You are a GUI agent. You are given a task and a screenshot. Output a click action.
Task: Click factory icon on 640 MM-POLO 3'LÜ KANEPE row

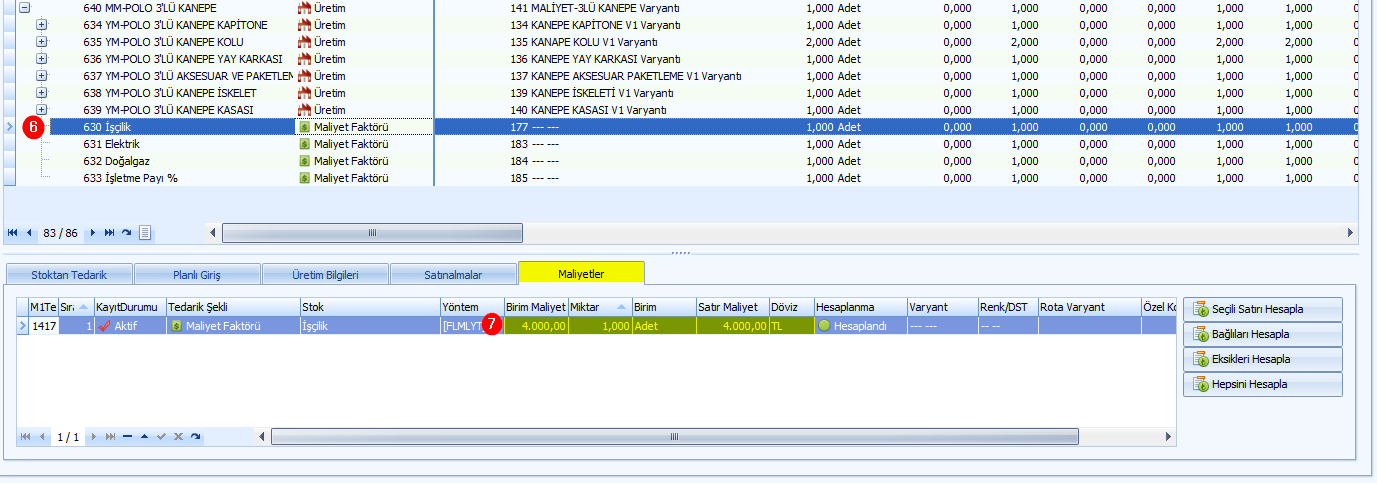305,8
